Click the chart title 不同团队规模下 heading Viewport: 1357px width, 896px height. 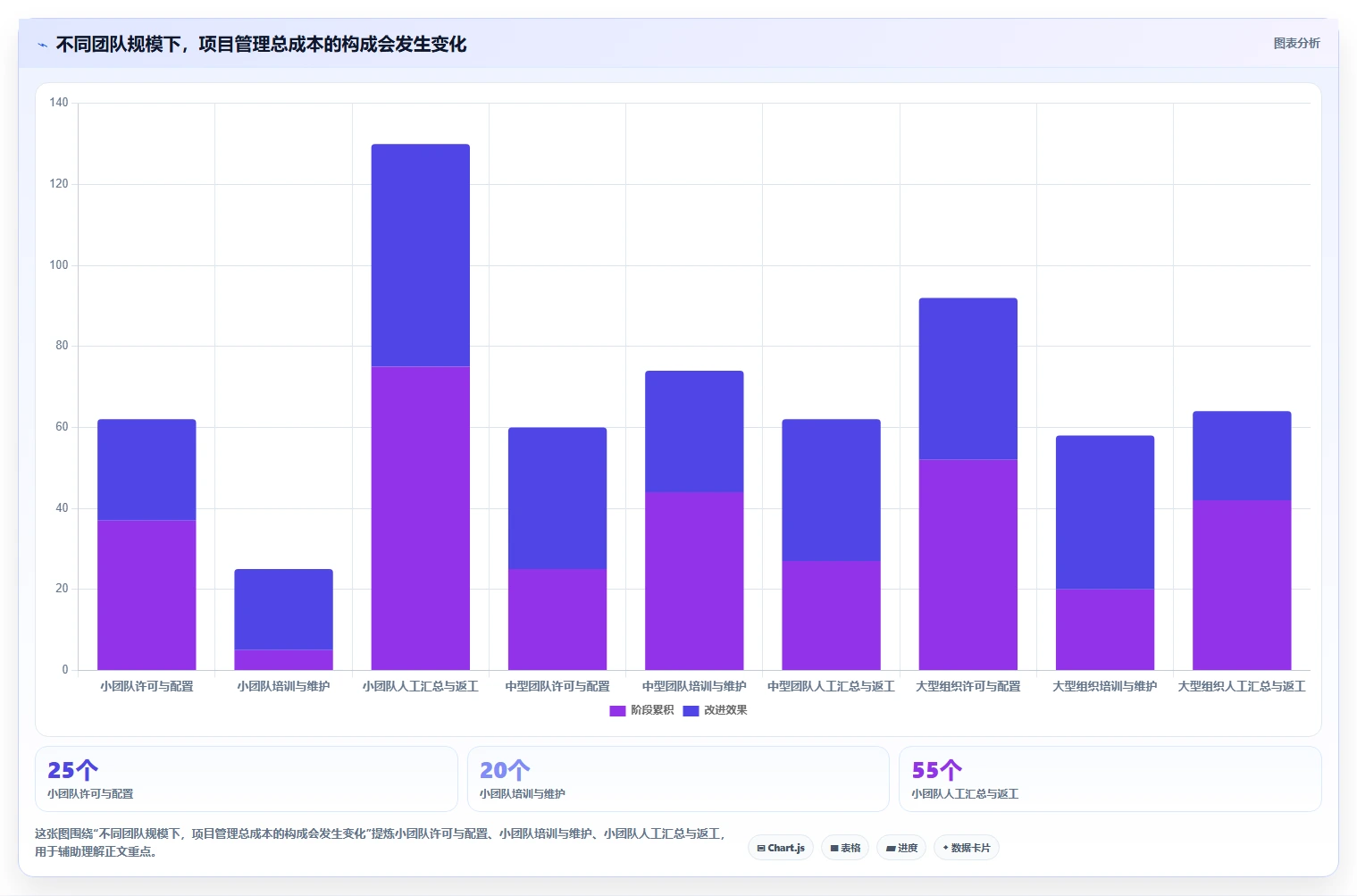pyautogui.click(x=261, y=45)
